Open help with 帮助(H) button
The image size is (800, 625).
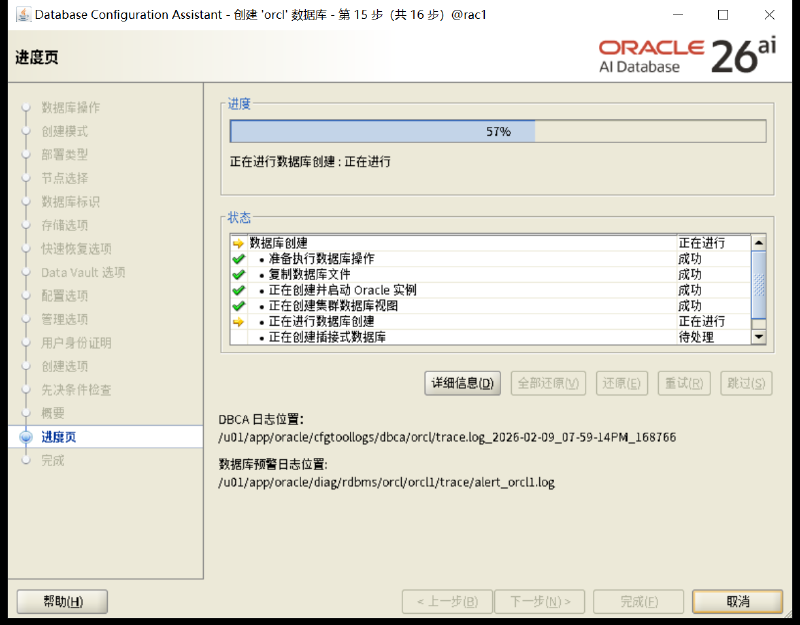(x=62, y=602)
